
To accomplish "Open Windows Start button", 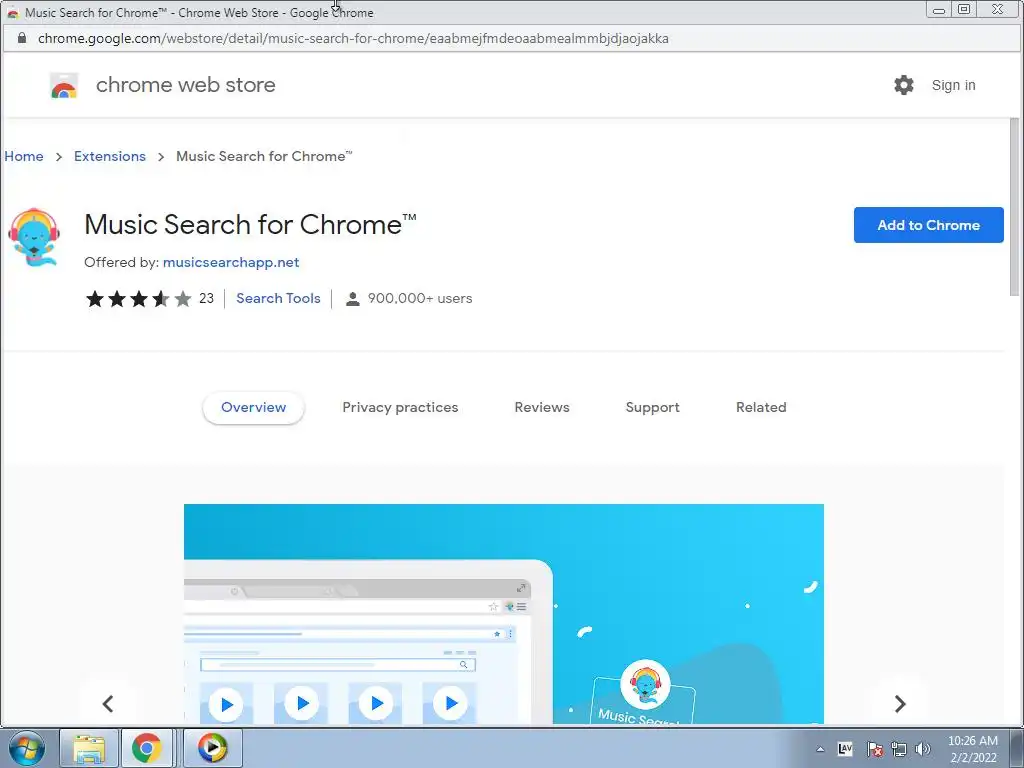I will pyautogui.click(x=27, y=748).
